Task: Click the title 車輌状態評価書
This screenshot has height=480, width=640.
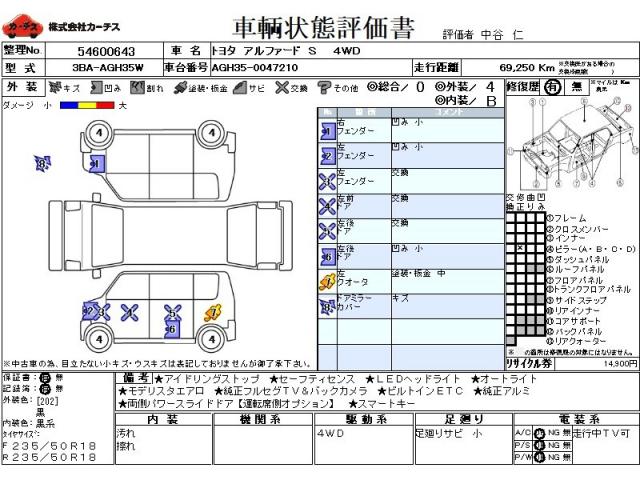Action: point(323,28)
